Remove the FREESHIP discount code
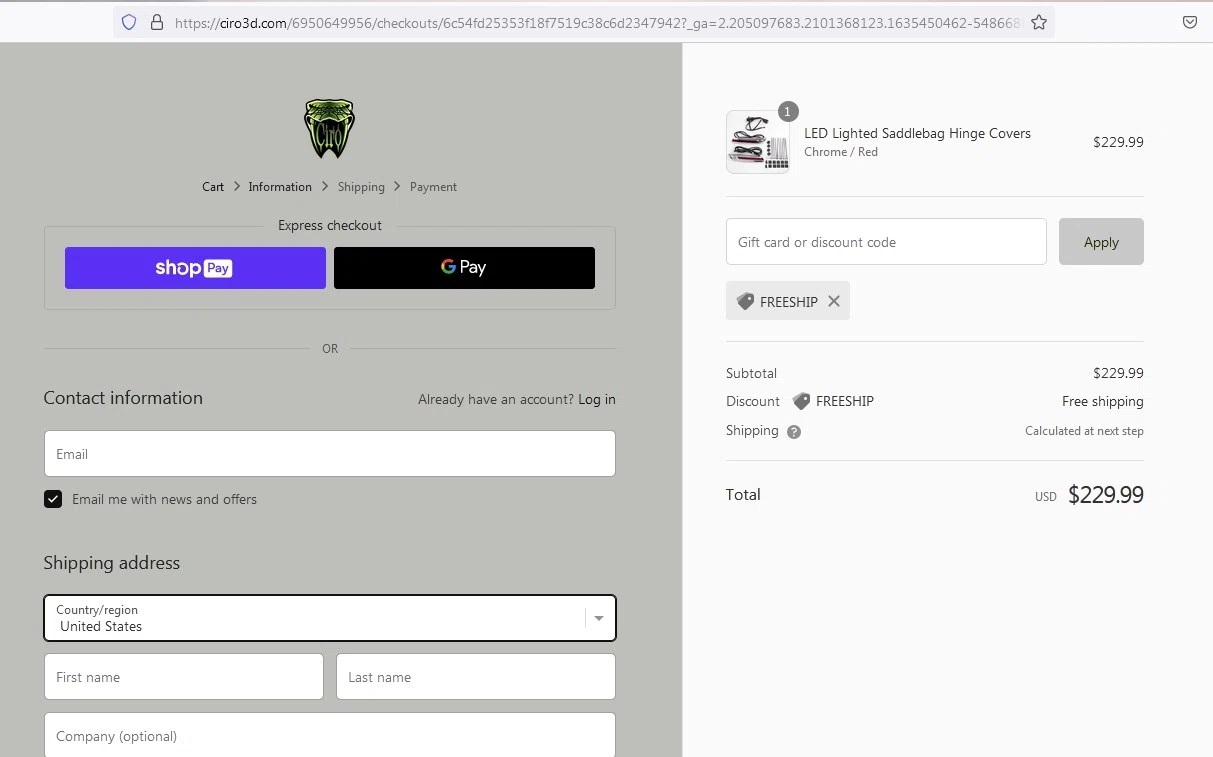The width and height of the screenshot is (1213, 757). coord(834,301)
